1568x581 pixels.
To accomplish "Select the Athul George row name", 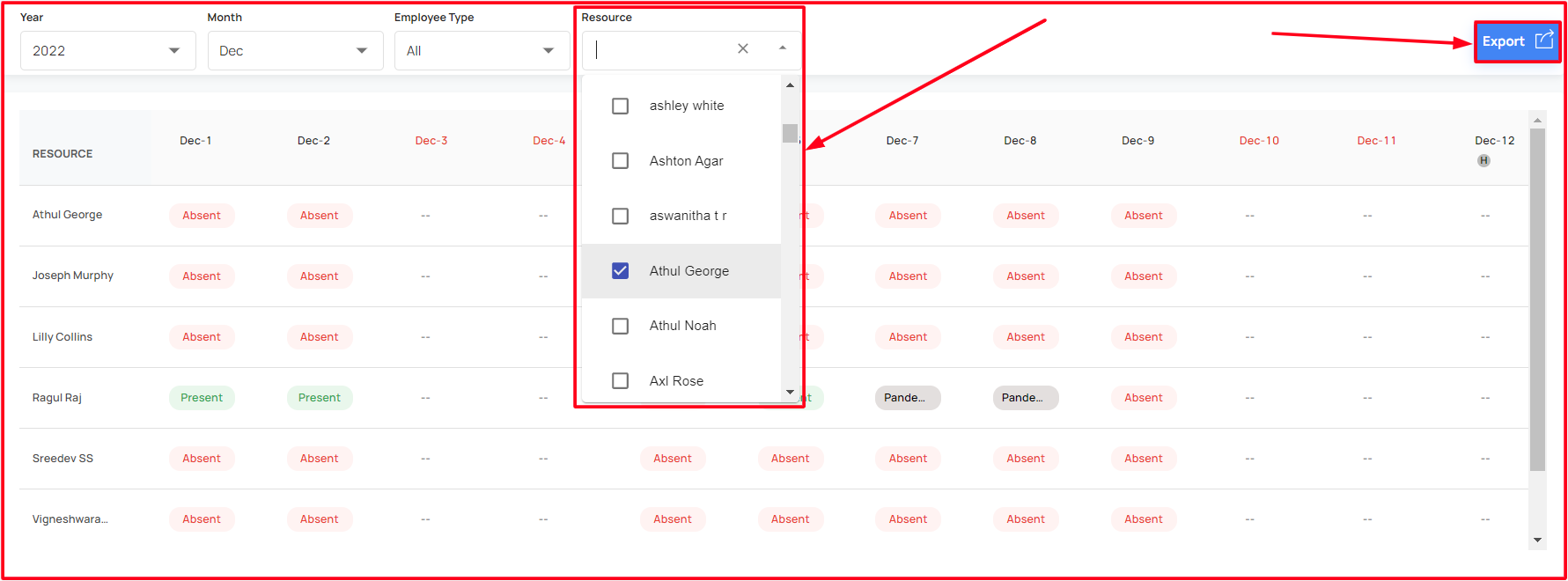I will tap(67, 215).
